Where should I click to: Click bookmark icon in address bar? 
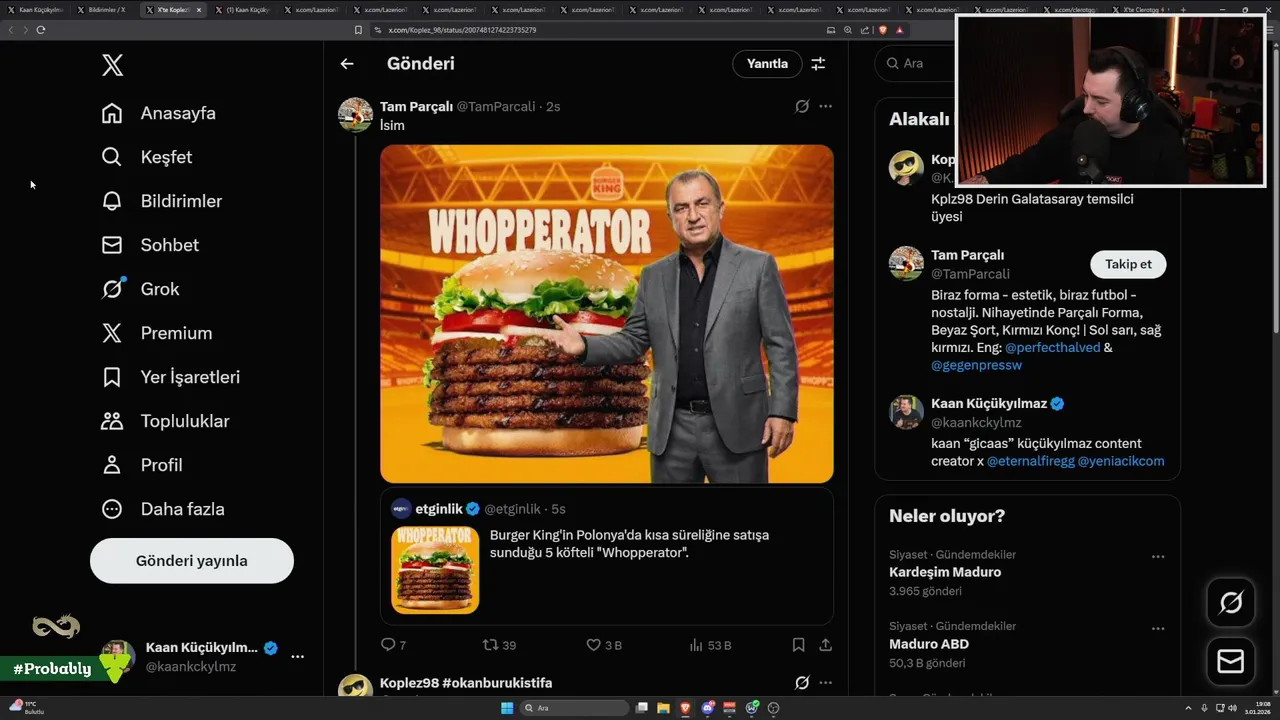coord(358,30)
